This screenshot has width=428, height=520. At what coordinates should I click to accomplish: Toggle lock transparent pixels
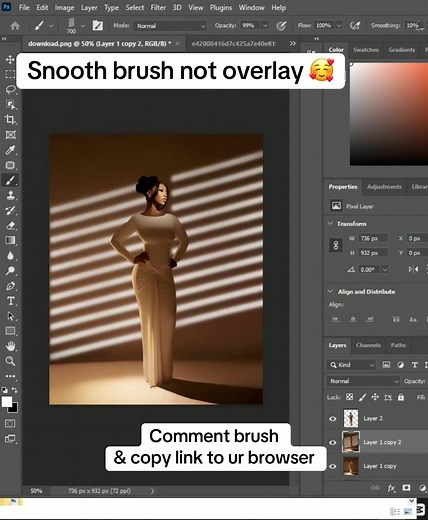tap(349, 397)
